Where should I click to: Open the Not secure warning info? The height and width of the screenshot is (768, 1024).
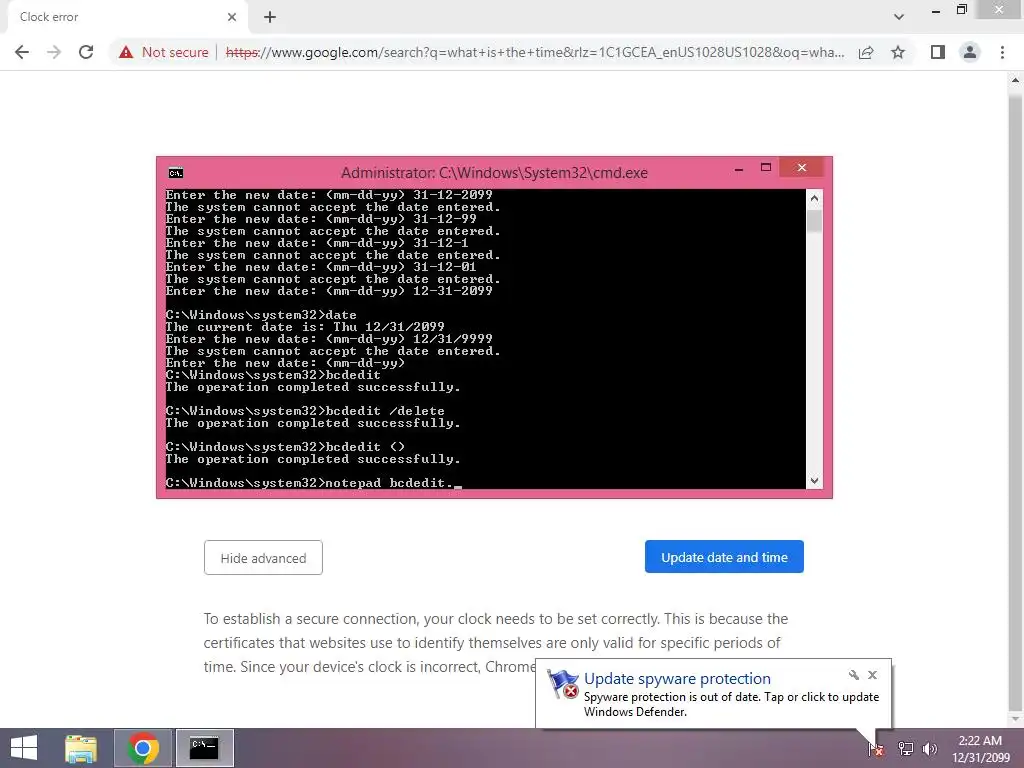pos(163,52)
